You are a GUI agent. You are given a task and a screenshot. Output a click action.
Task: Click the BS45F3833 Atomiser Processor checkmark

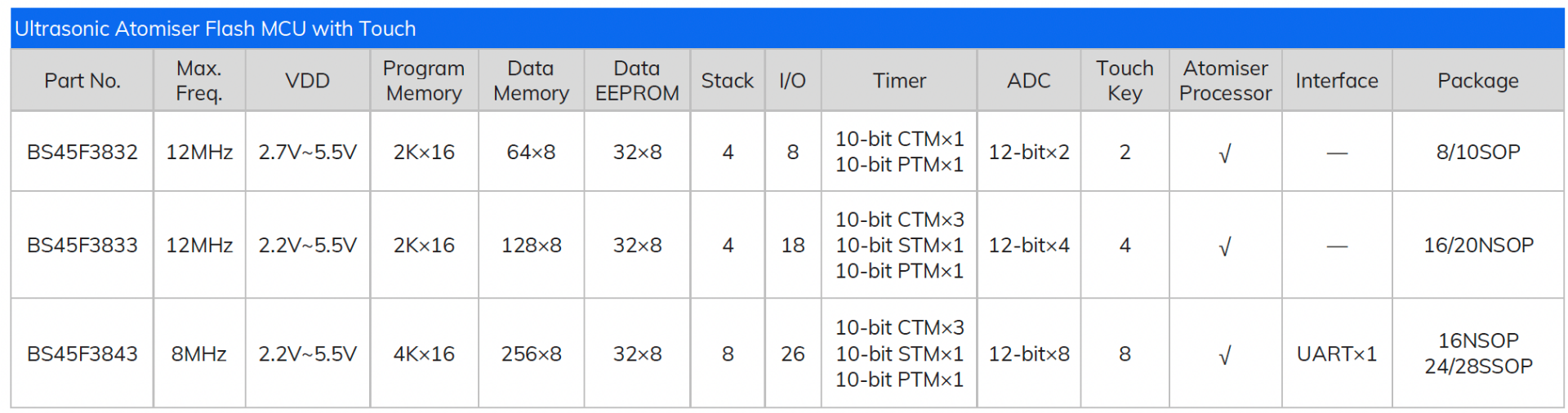1224,246
